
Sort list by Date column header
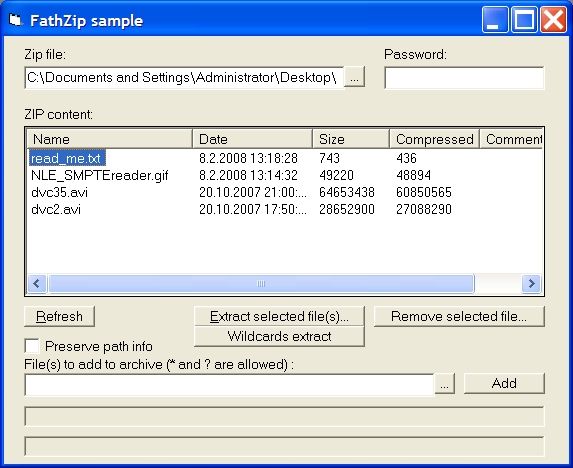[x=253, y=139]
